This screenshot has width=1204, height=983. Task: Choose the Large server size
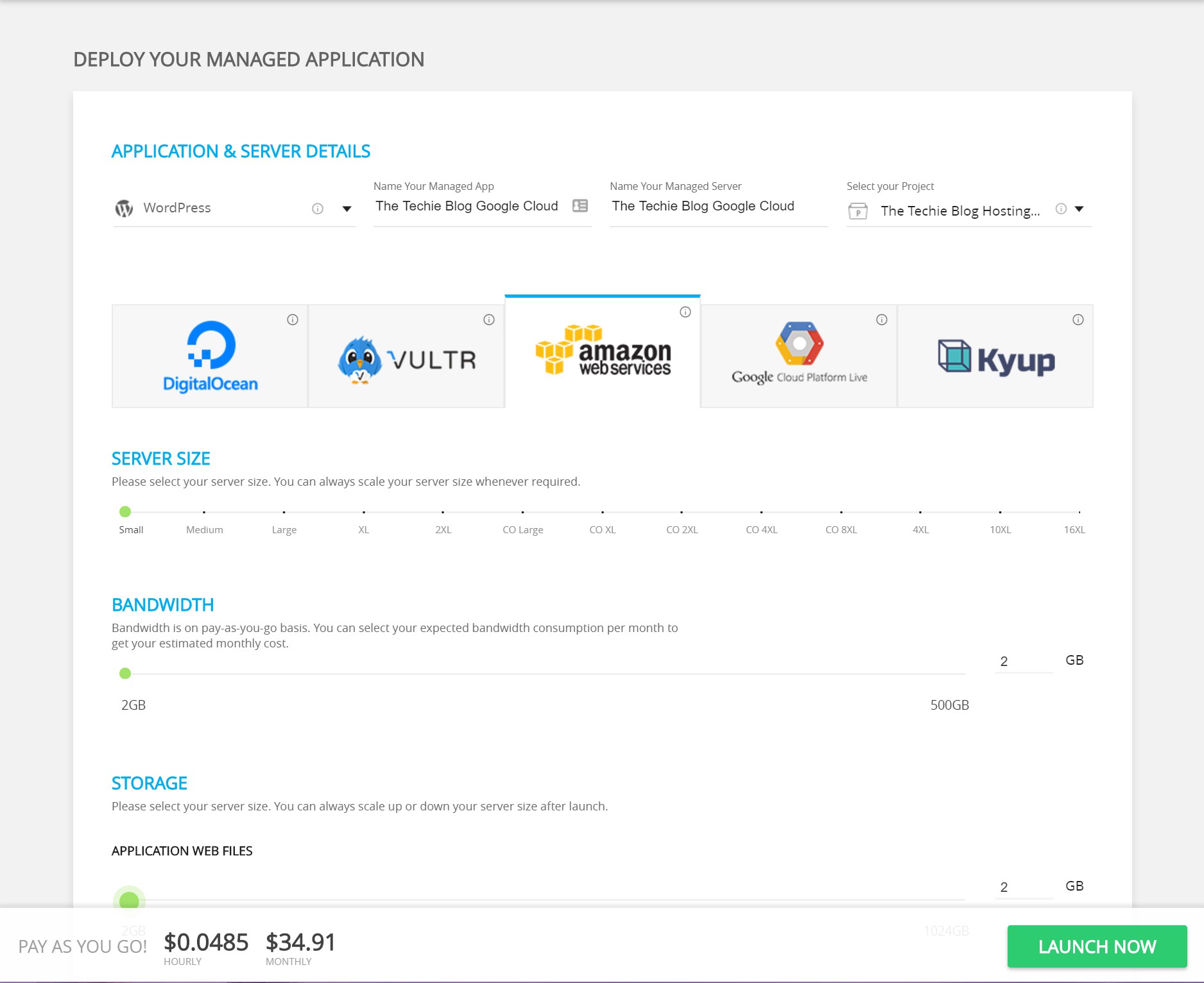[x=284, y=530]
